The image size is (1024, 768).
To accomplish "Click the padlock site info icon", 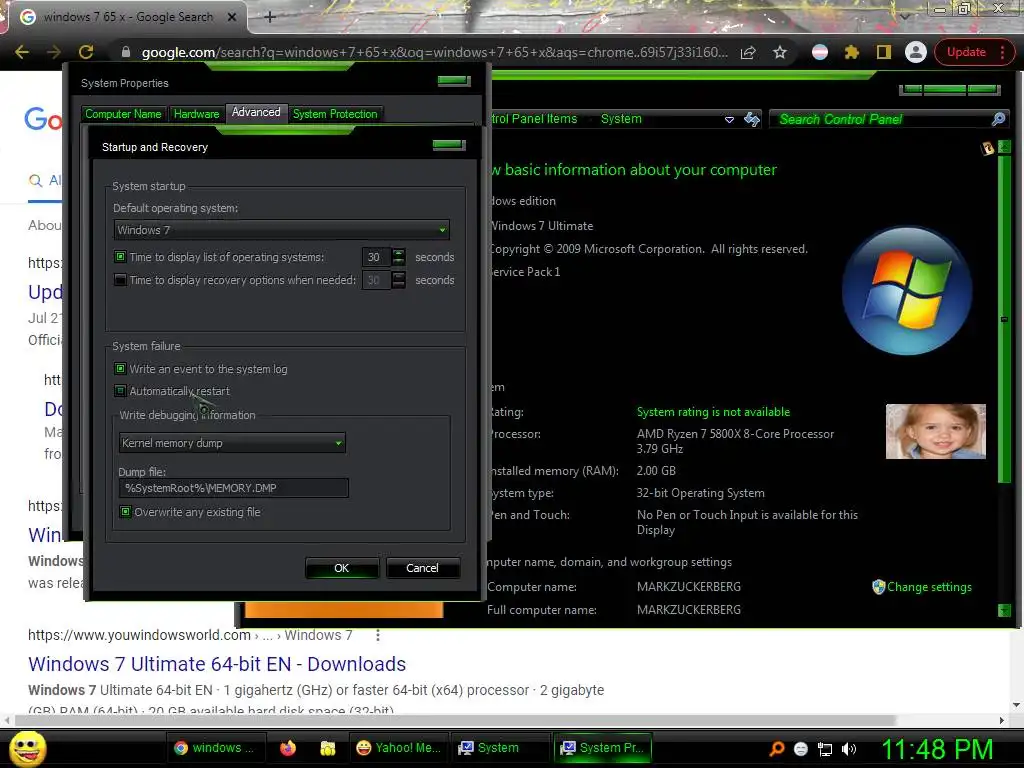I will (x=126, y=52).
